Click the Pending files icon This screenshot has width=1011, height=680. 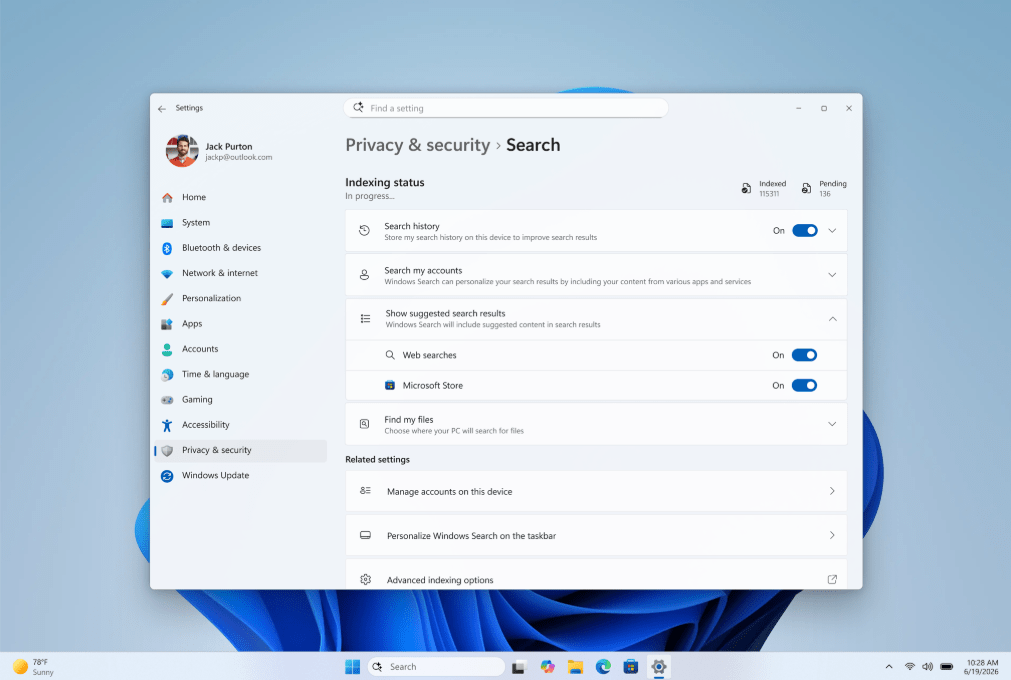tap(806, 188)
